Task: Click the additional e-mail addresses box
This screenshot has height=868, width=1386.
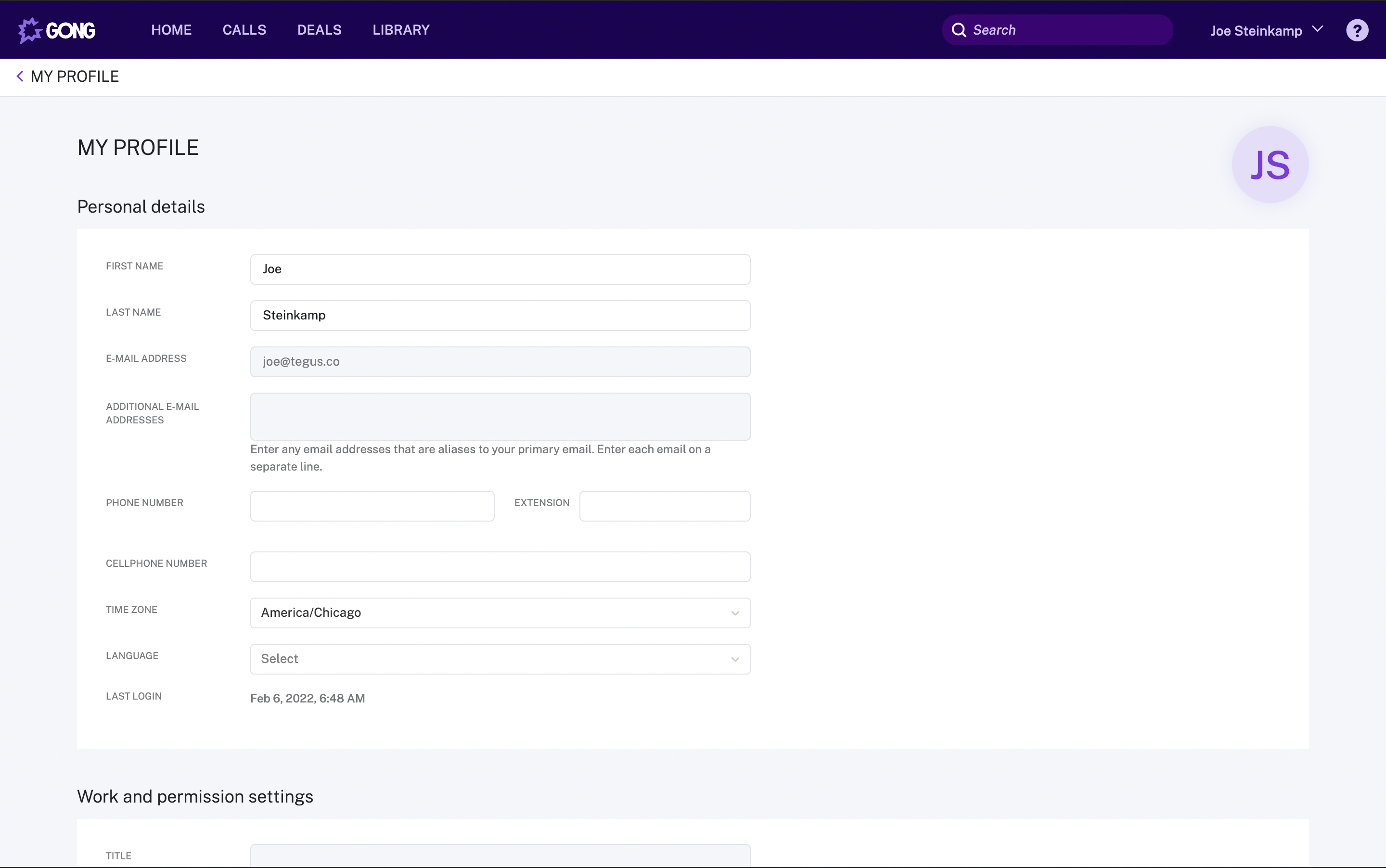Action: pyautogui.click(x=500, y=416)
